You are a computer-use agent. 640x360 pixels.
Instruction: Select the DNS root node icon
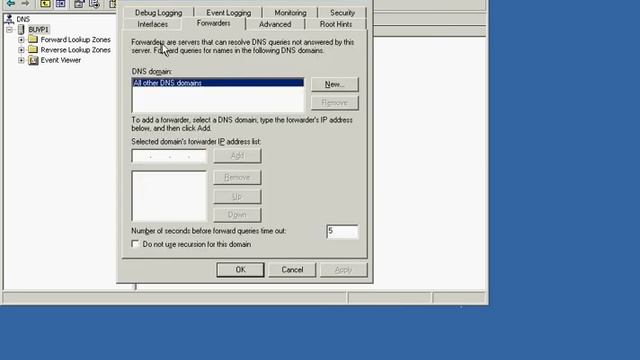[9, 19]
